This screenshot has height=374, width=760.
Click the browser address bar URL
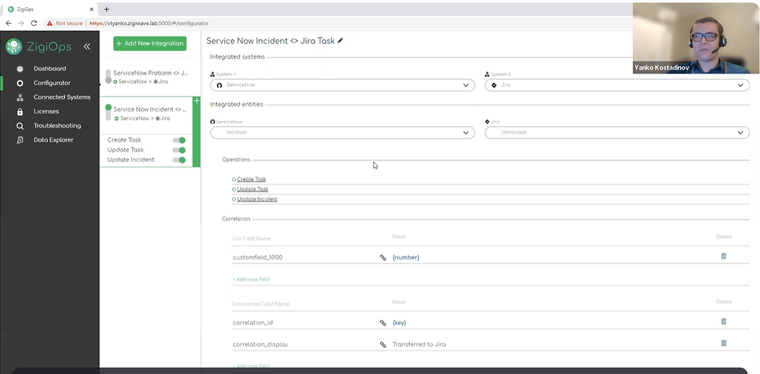point(149,23)
